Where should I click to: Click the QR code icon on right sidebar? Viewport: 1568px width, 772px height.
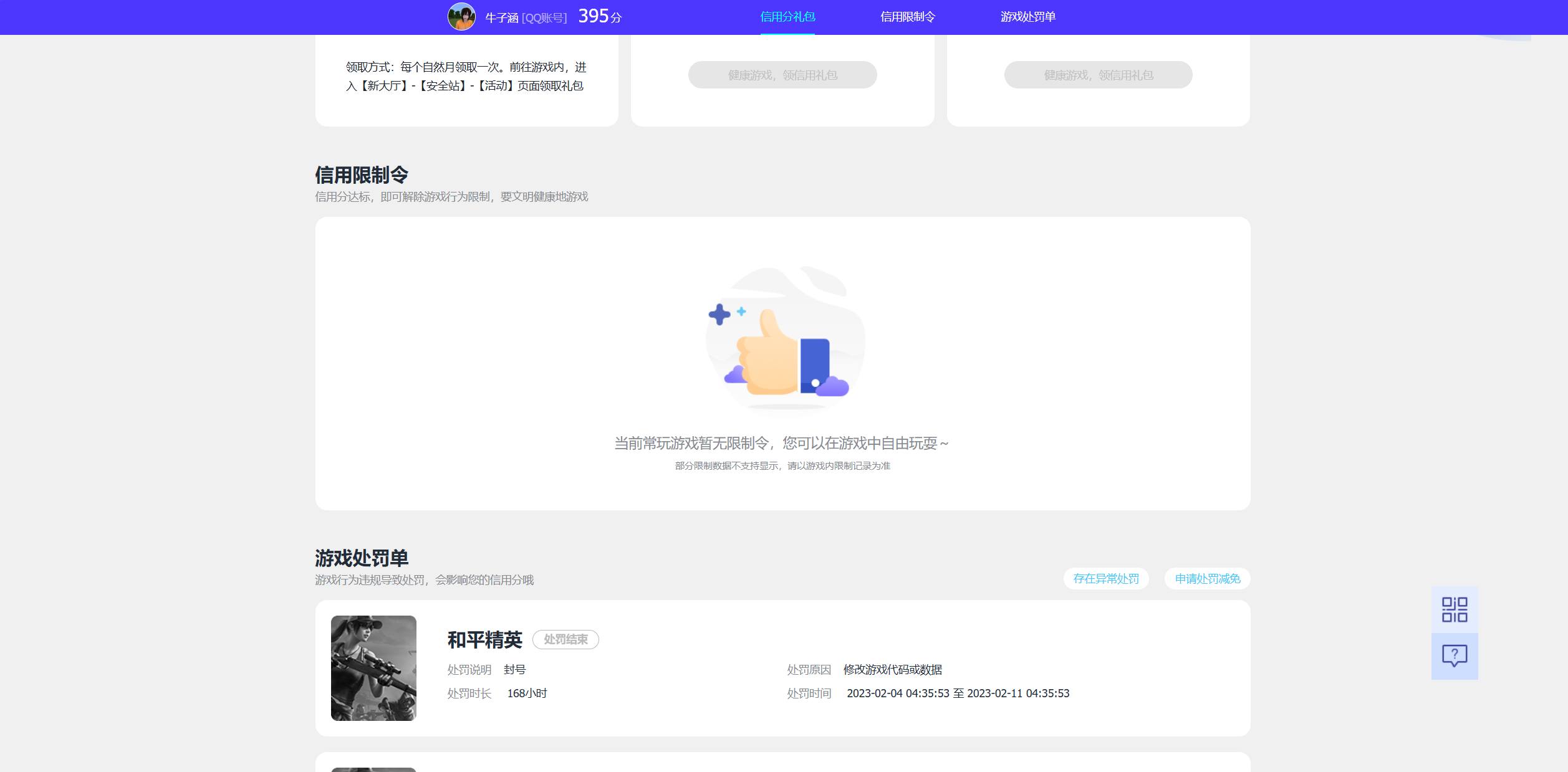pos(1455,609)
